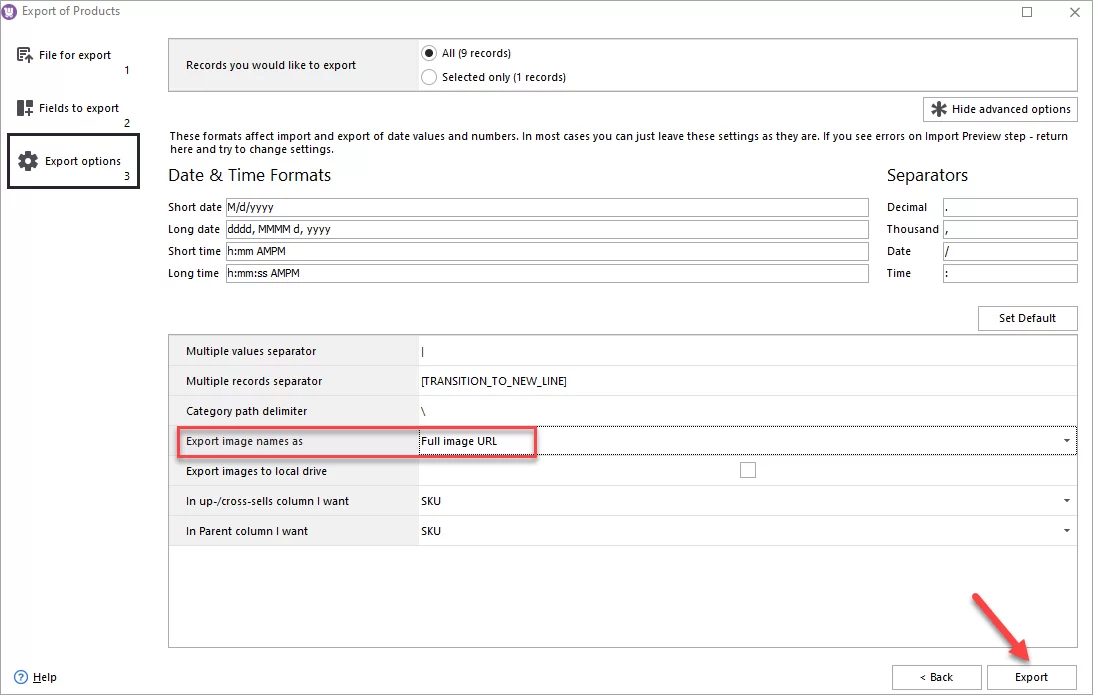Click the Export button

click(1031, 677)
